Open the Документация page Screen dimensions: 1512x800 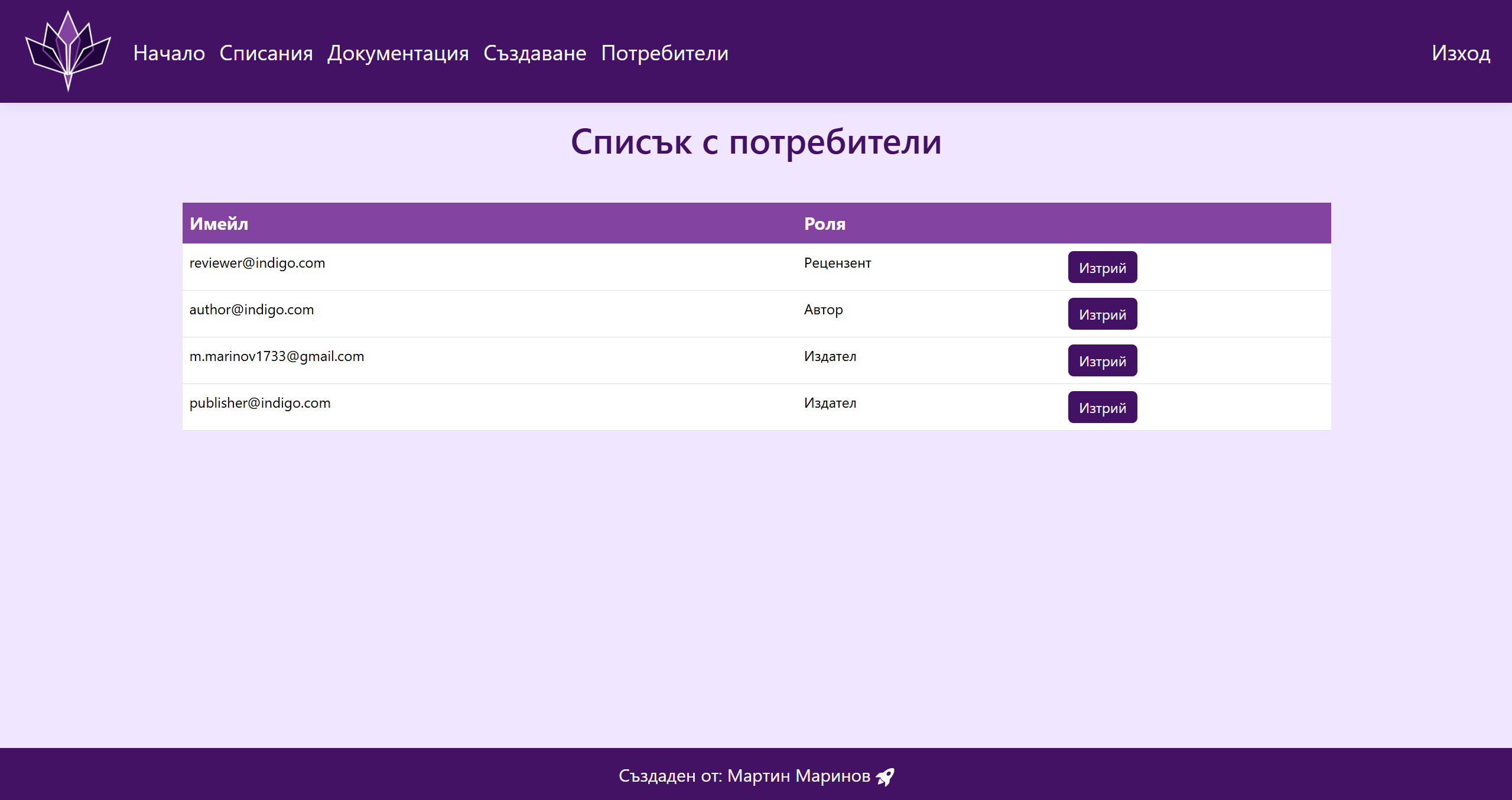(x=398, y=53)
